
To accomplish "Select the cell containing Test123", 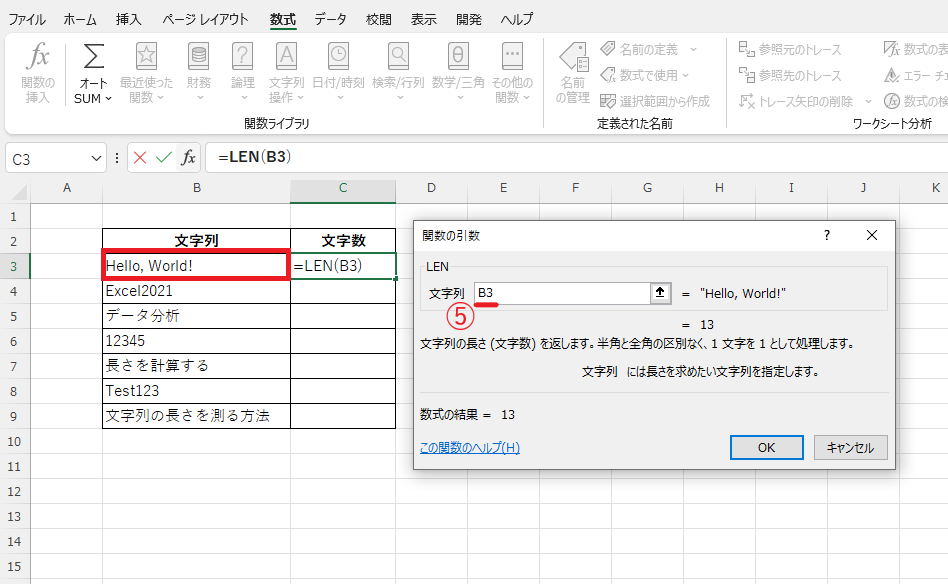I will [x=196, y=391].
